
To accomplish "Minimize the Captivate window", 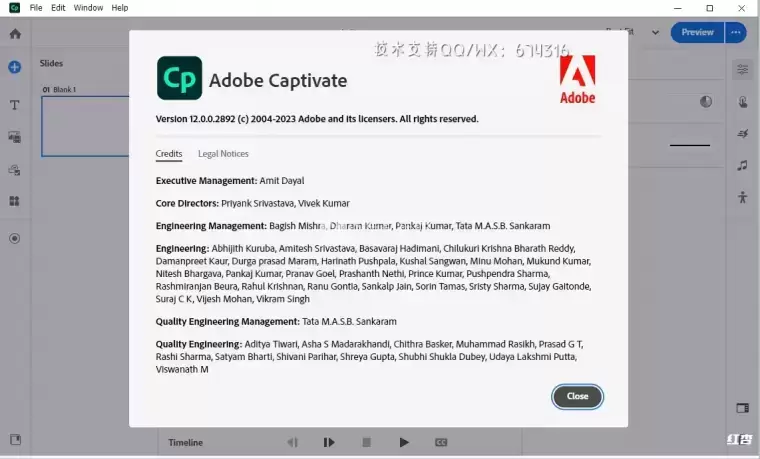I will click(678, 8).
